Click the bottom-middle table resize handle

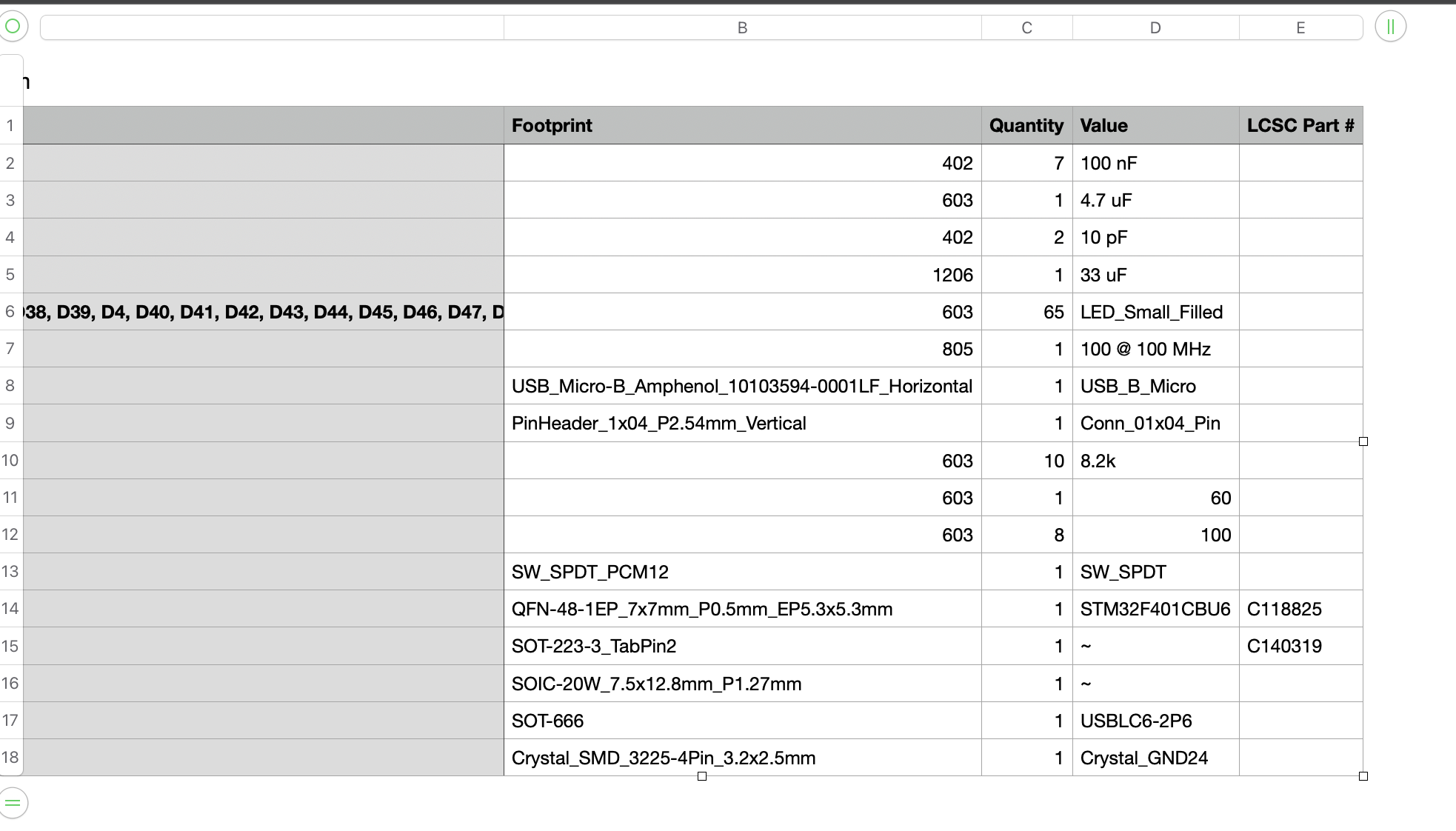pos(702,776)
